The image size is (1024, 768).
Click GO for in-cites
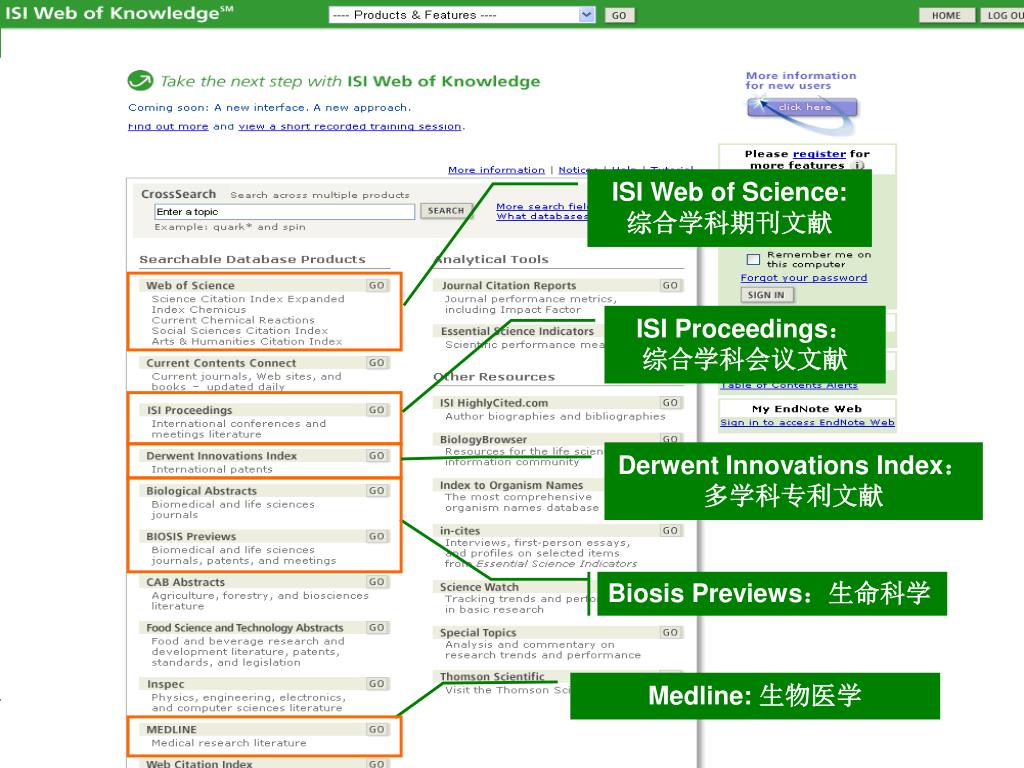tap(671, 531)
